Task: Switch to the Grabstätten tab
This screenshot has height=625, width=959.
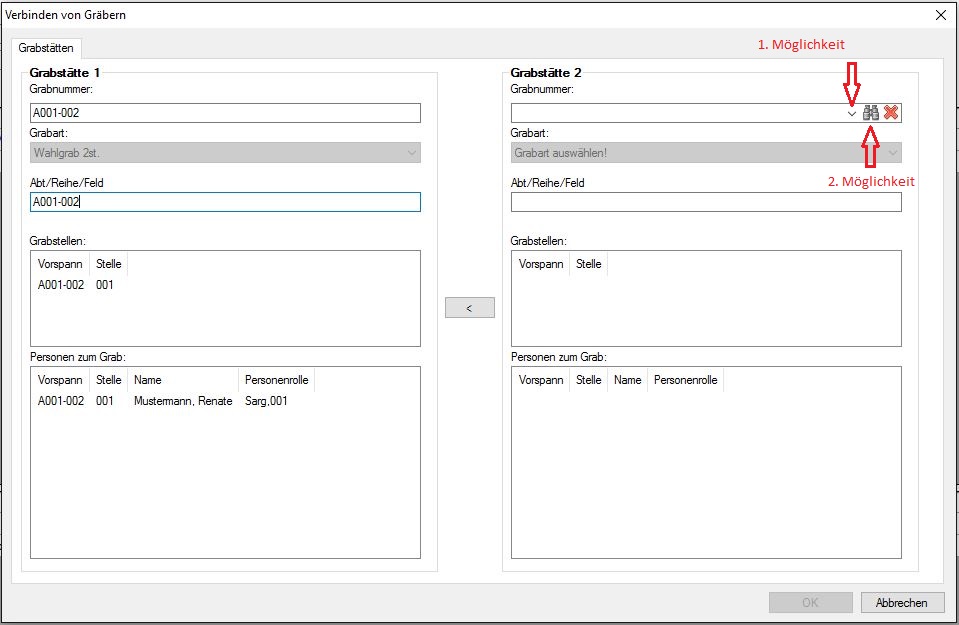Action: [x=47, y=48]
